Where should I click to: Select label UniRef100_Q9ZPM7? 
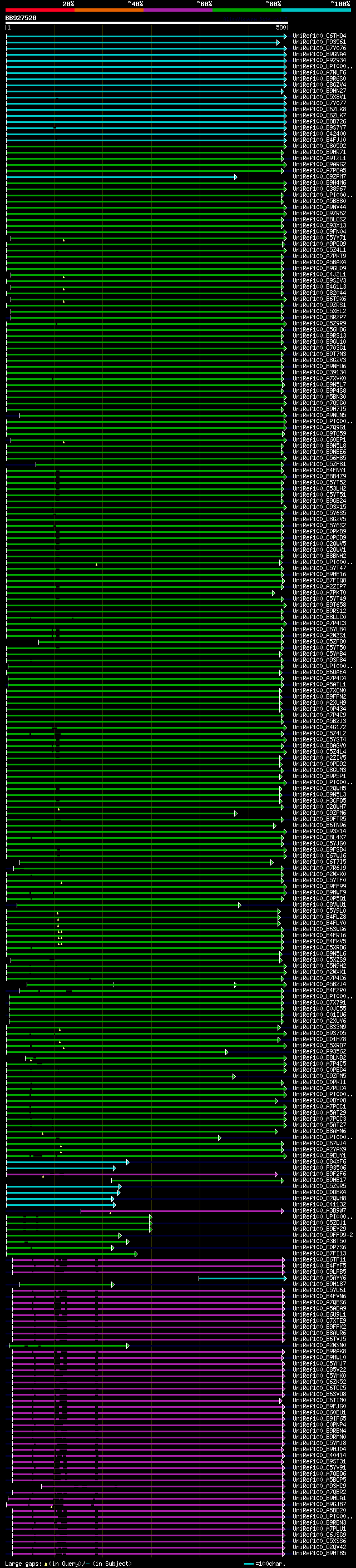click(319, 177)
